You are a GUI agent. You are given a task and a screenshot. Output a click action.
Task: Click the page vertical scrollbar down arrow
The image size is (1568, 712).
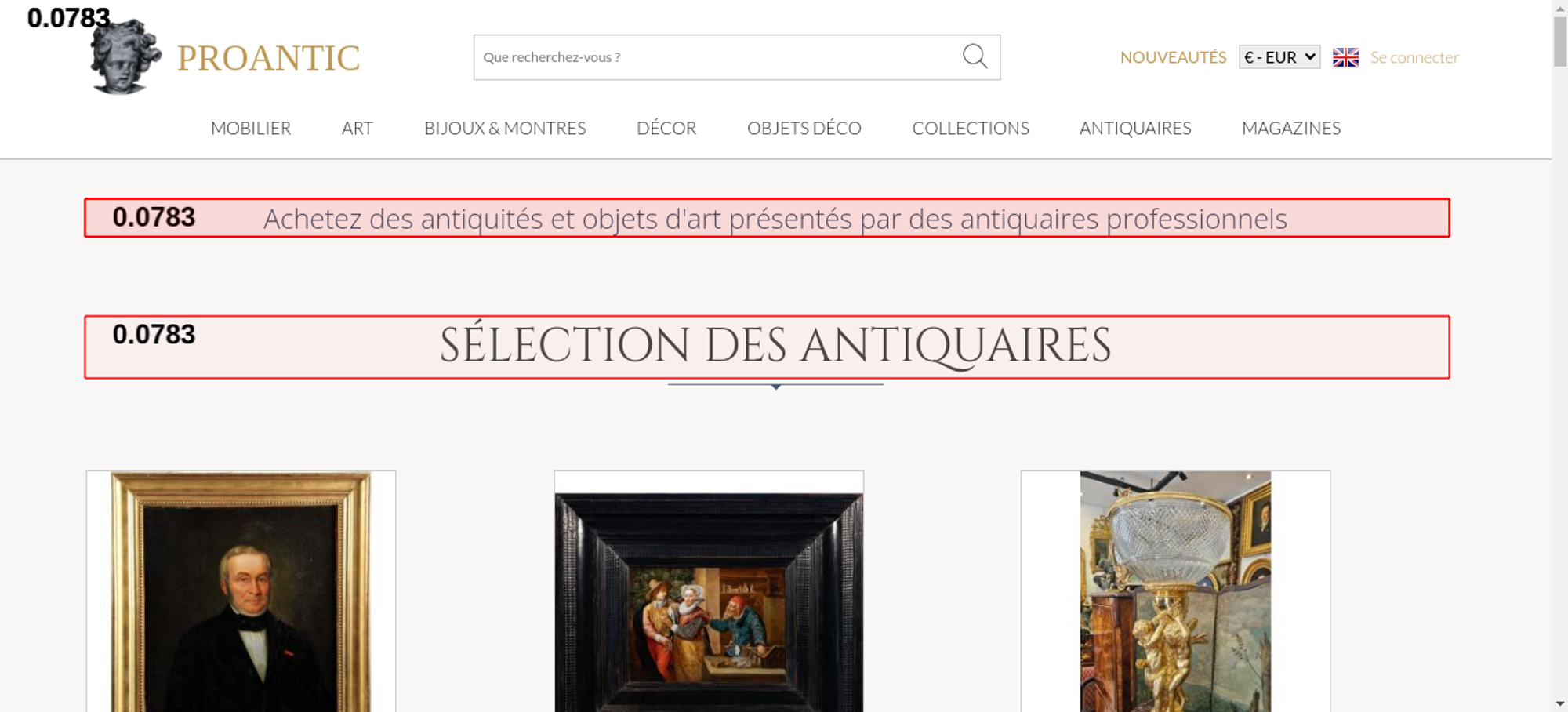[x=1560, y=703]
